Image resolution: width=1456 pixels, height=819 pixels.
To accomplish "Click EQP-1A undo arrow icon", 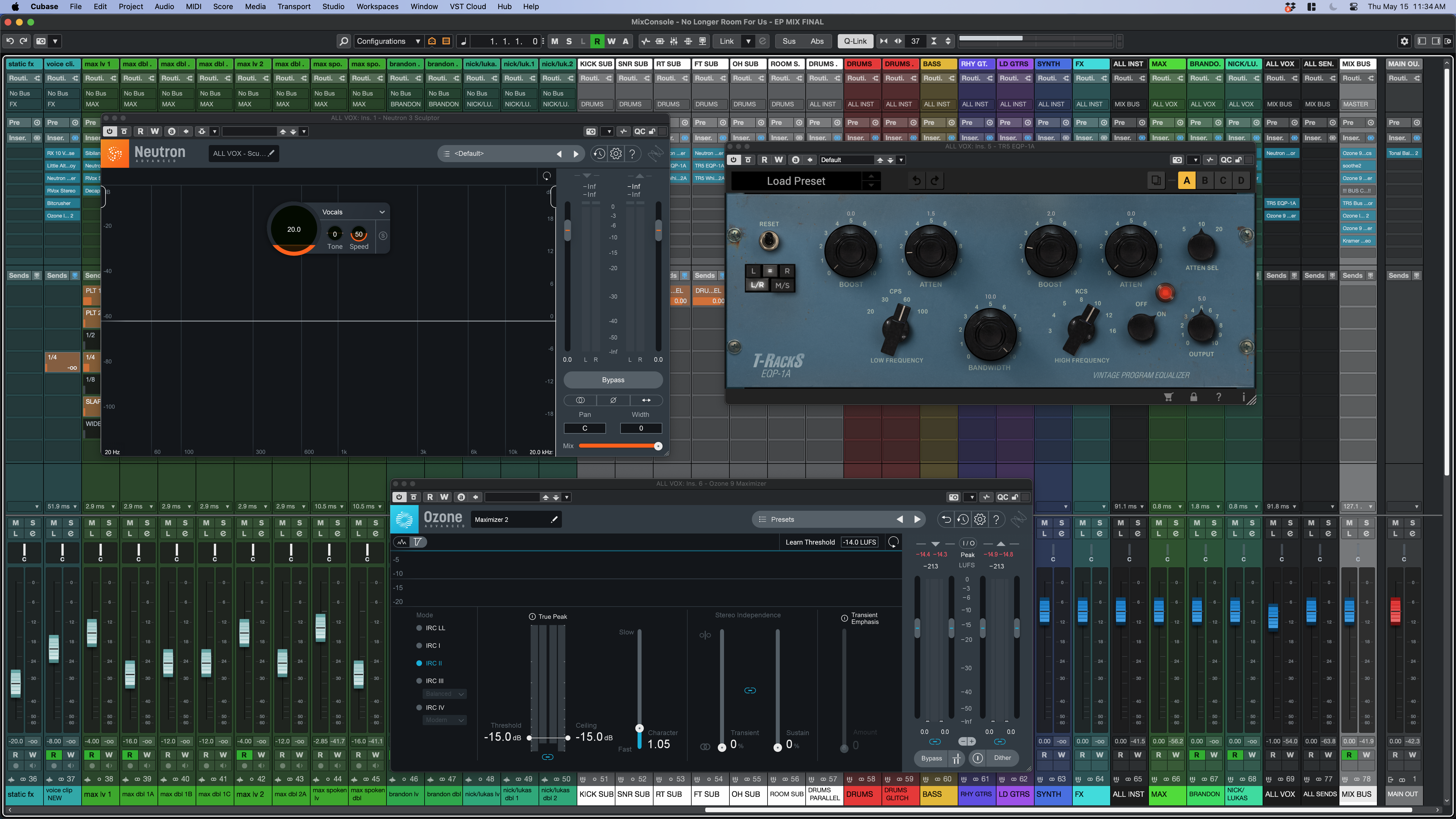I will [917, 181].
